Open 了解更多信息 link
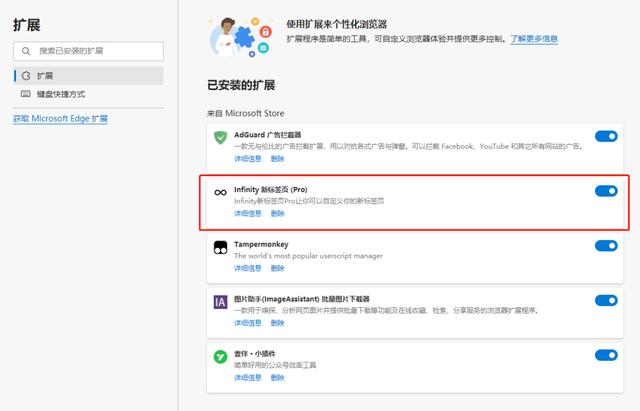Viewport: 640px width, 411px height. tap(534, 39)
